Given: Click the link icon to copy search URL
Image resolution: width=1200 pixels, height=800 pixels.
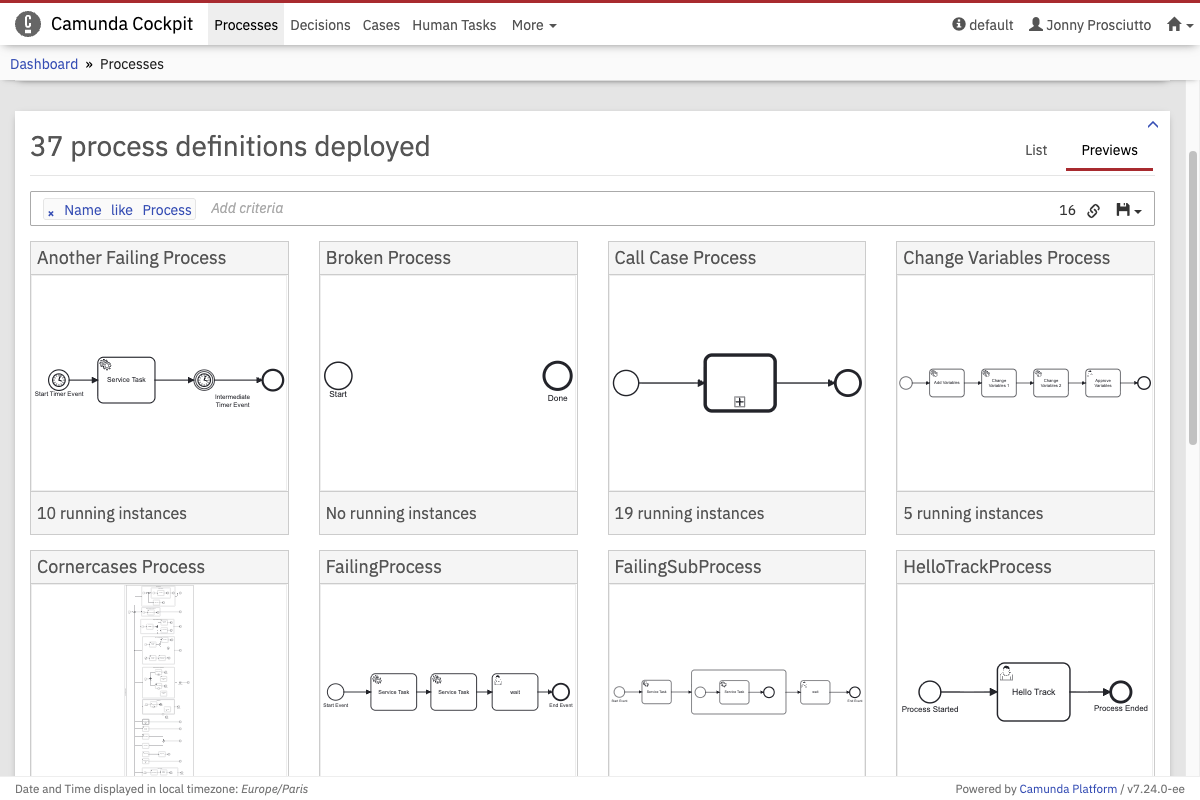Looking at the screenshot, I should click(x=1094, y=210).
